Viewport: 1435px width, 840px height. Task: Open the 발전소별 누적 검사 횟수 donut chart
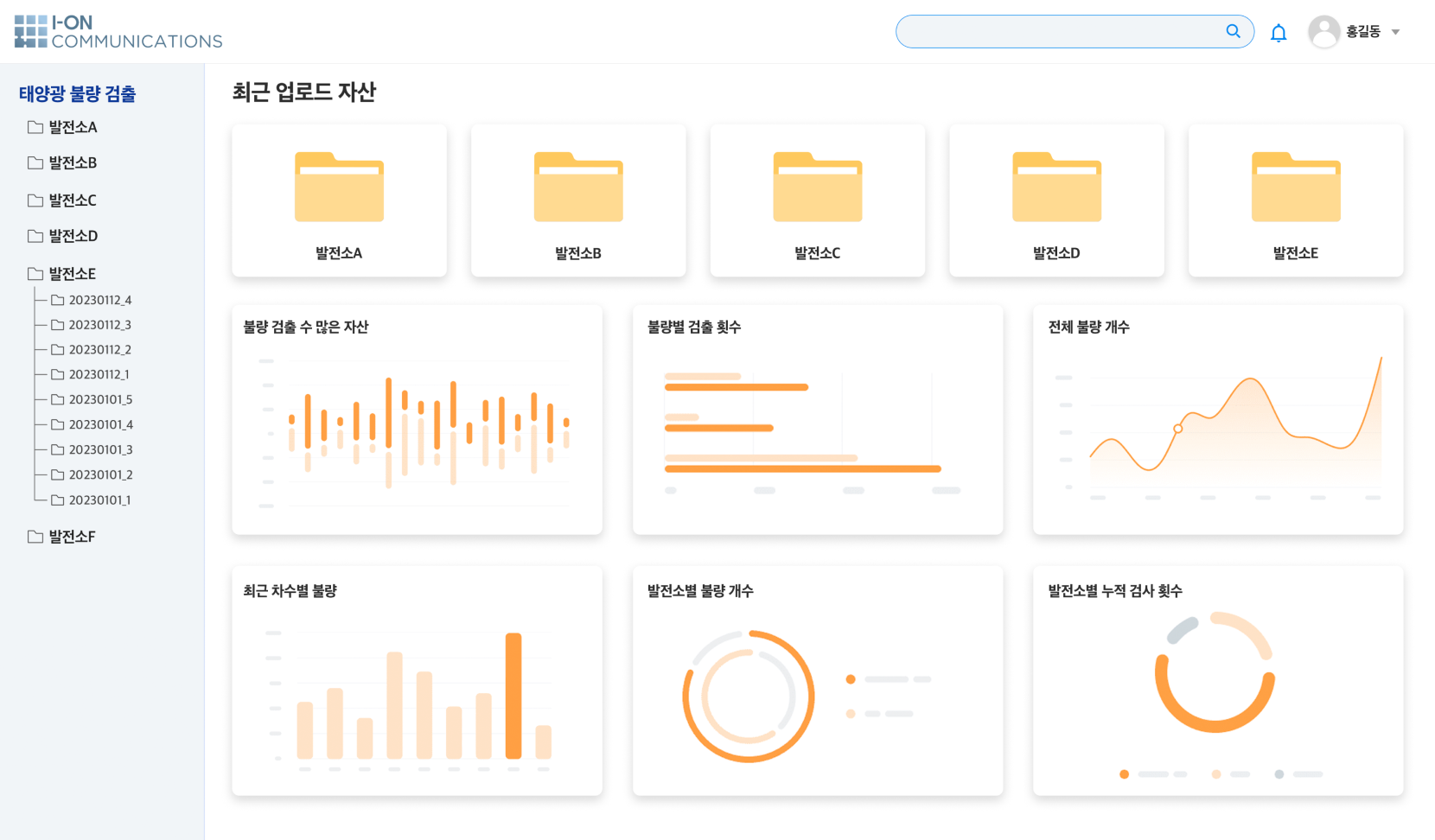pos(1218,680)
